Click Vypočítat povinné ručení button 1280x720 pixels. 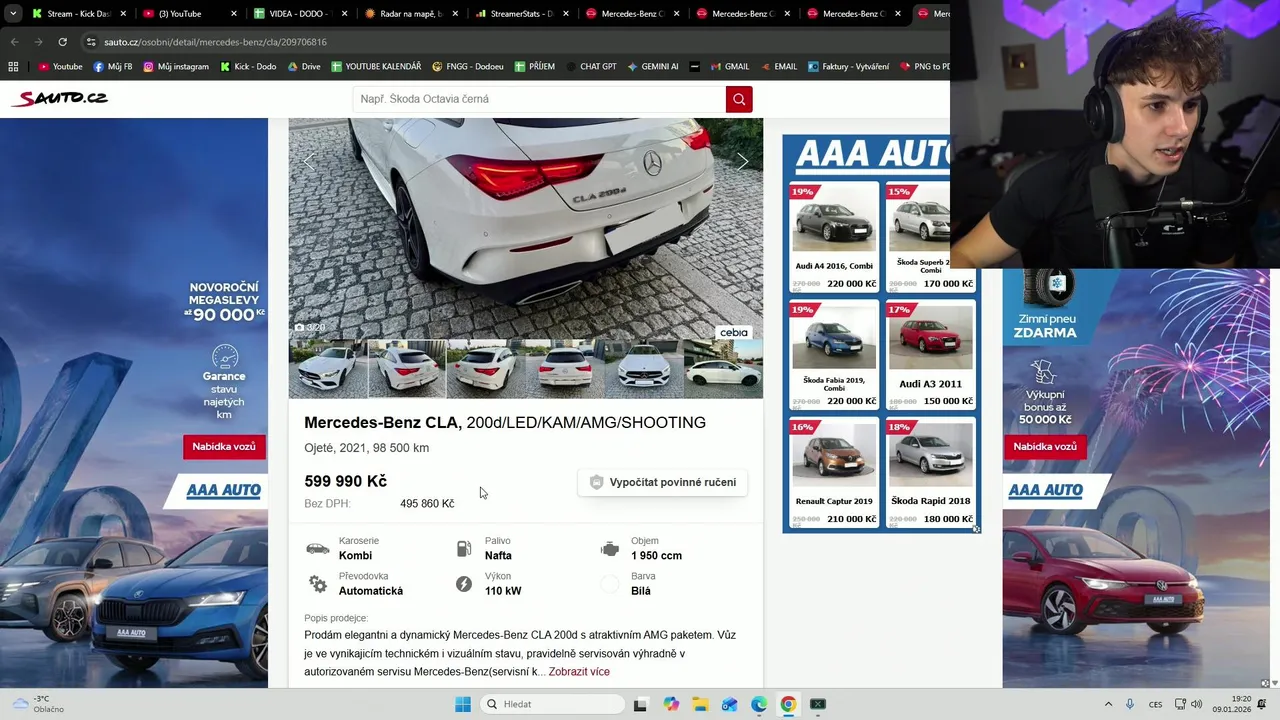[x=663, y=482]
